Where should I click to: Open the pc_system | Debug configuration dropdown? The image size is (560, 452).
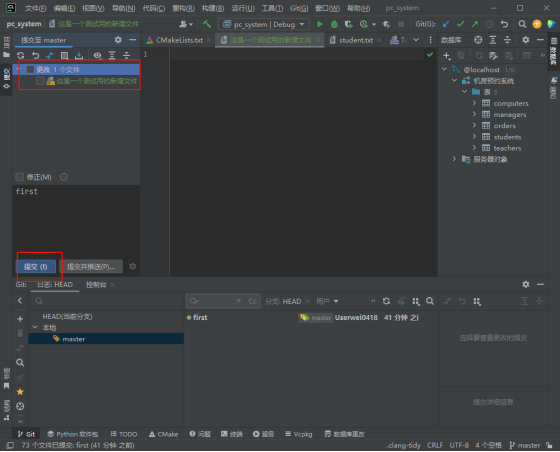[264, 24]
